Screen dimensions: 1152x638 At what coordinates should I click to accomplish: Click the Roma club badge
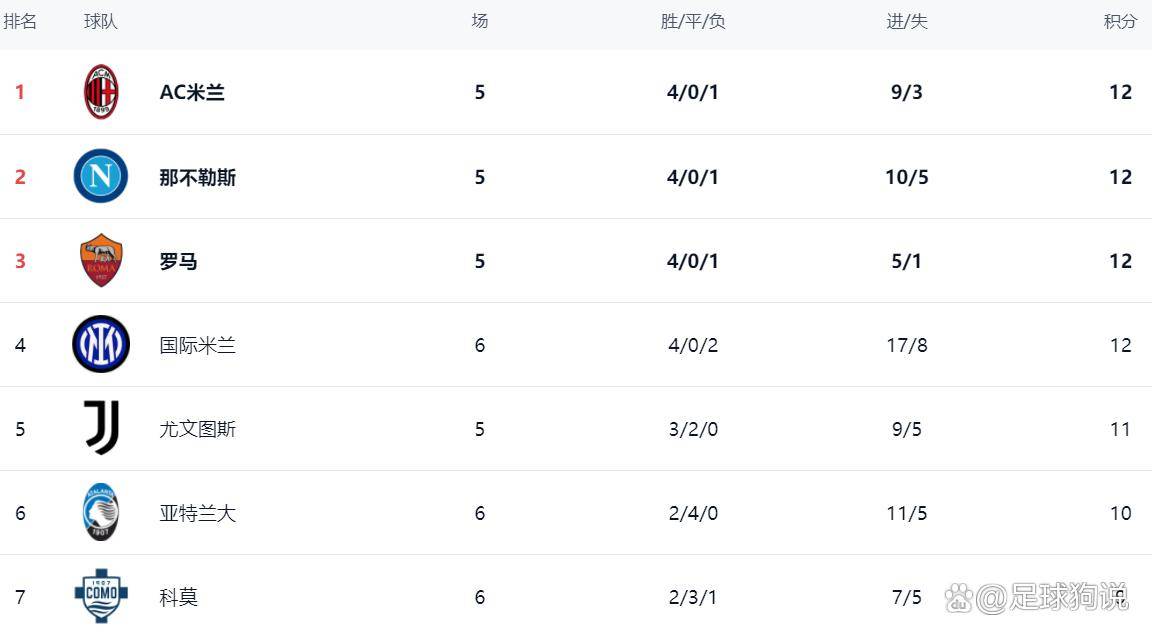(101, 261)
